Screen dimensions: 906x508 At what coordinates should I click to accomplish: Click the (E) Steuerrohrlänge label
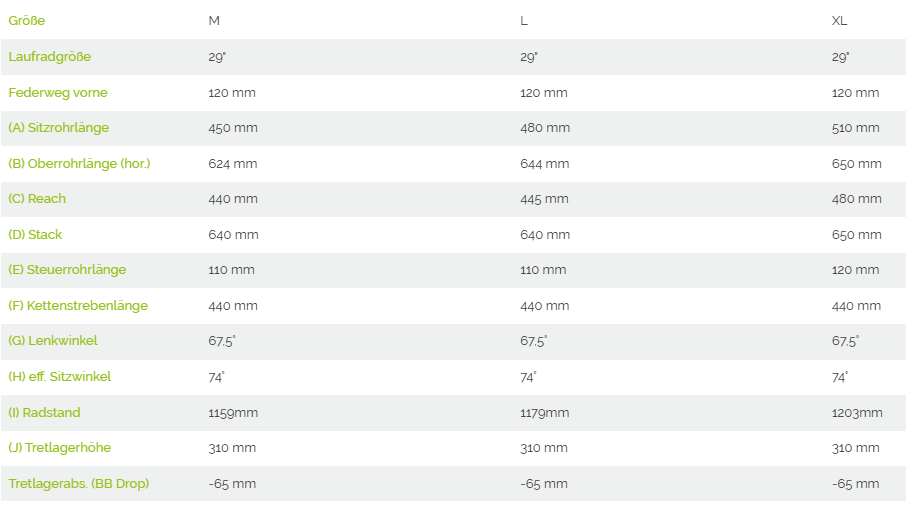coord(67,270)
